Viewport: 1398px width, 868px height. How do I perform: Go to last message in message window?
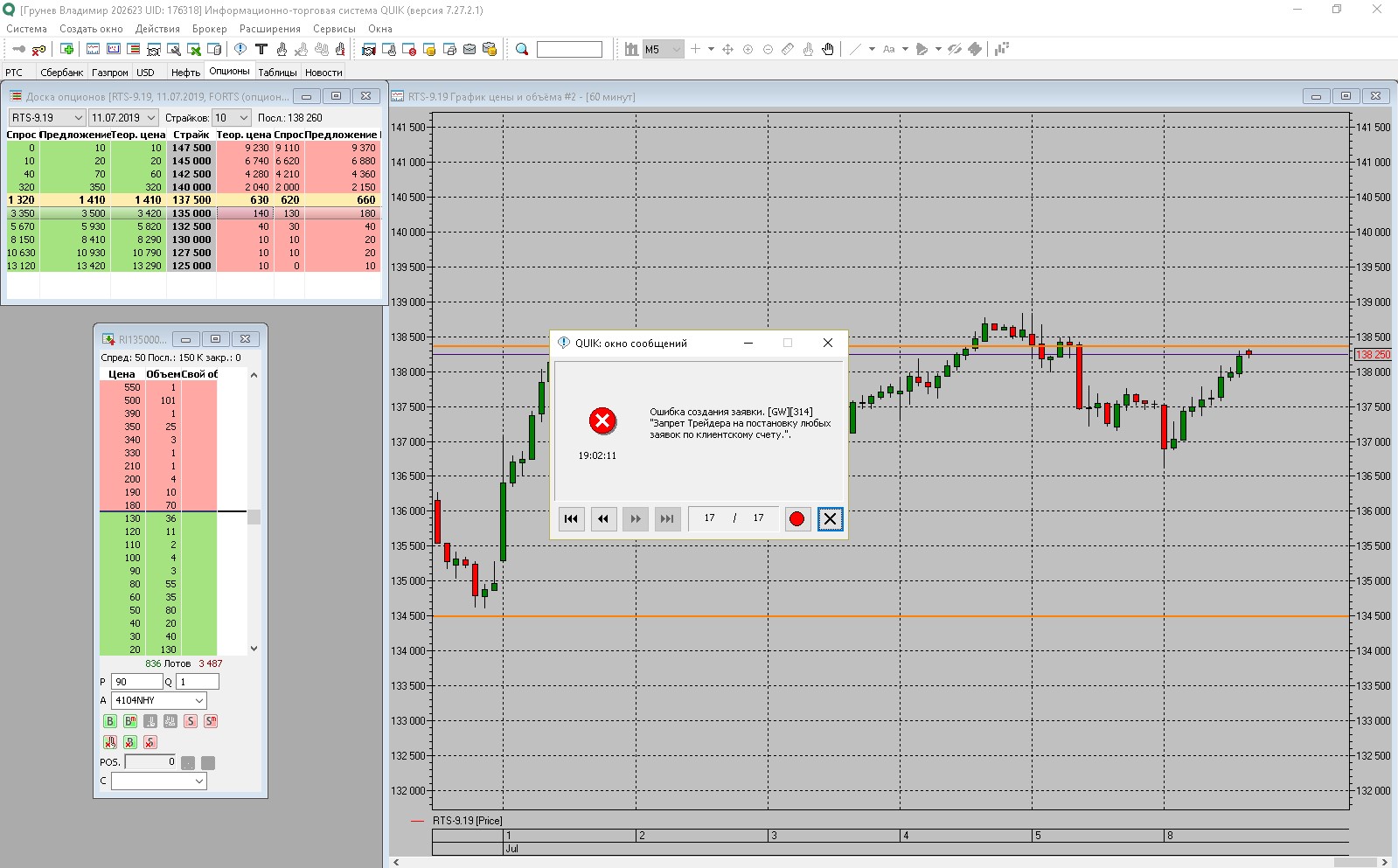pyautogui.click(x=667, y=518)
